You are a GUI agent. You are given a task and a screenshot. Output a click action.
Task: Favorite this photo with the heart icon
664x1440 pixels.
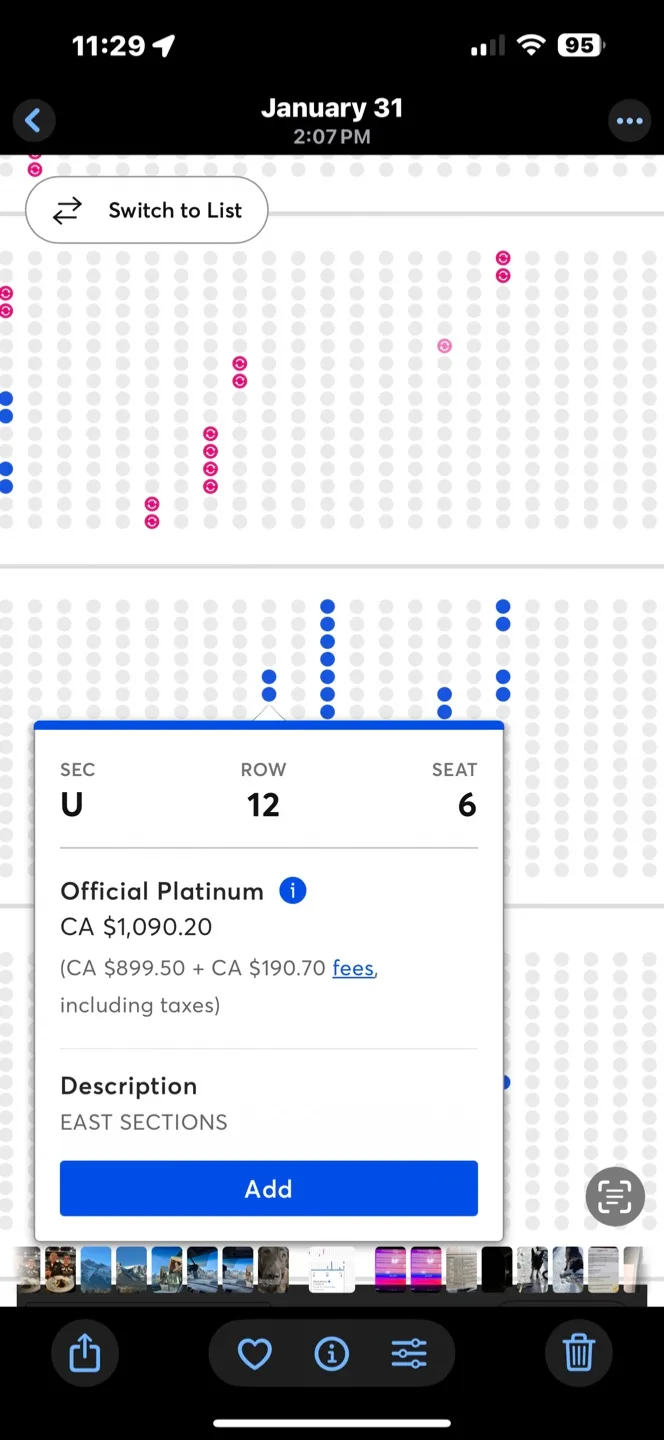tap(254, 1353)
